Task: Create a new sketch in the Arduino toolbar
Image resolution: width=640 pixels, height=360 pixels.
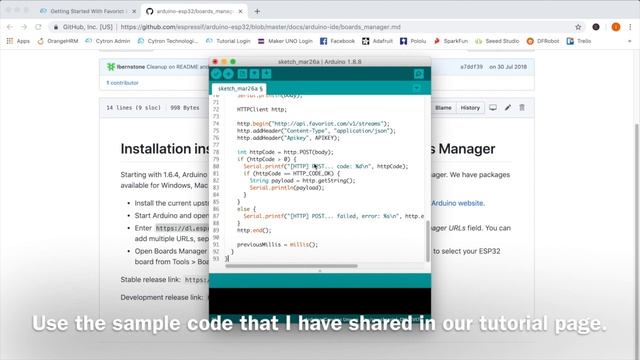Action: tap(242, 74)
